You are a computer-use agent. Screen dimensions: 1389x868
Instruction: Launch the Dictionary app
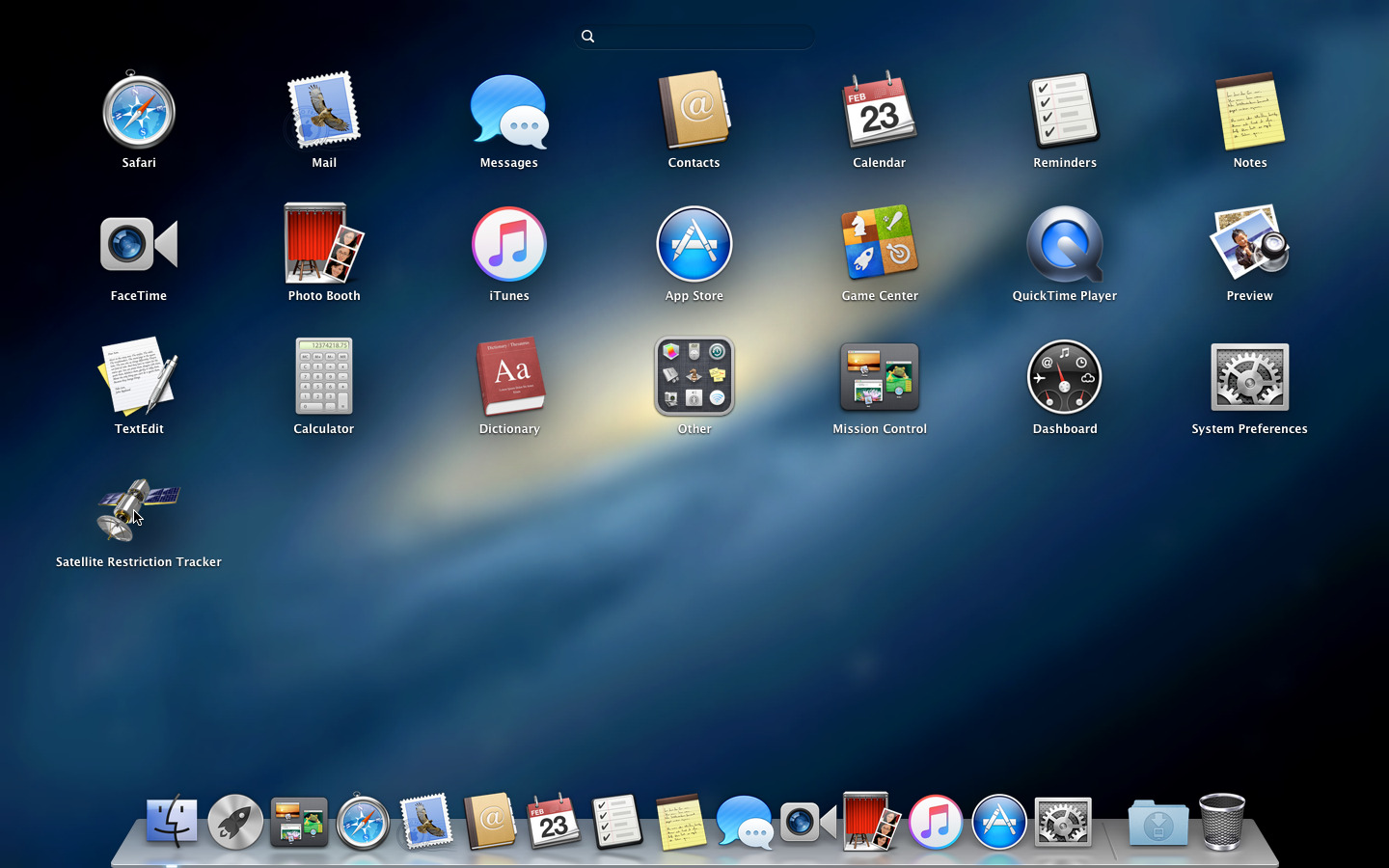tap(508, 378)
